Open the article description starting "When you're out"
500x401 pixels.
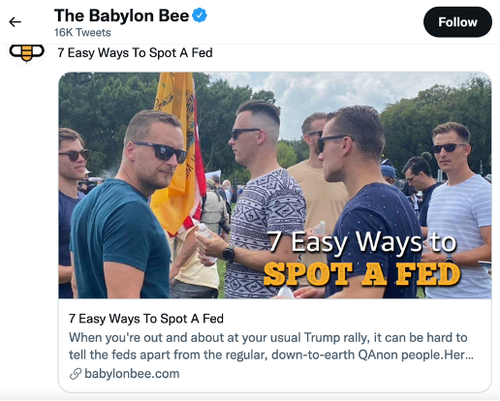[x=271, y=346]
